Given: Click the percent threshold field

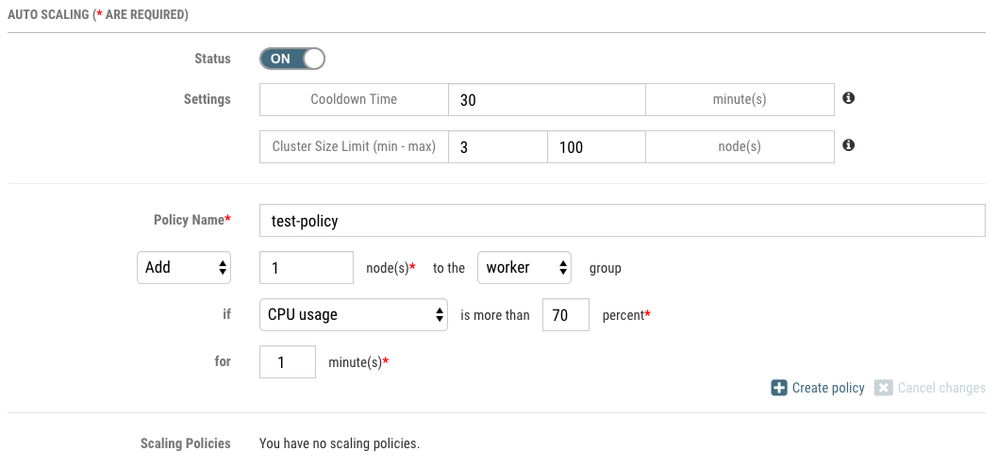Looking at the screenshot, I should (x=565, y=314).
